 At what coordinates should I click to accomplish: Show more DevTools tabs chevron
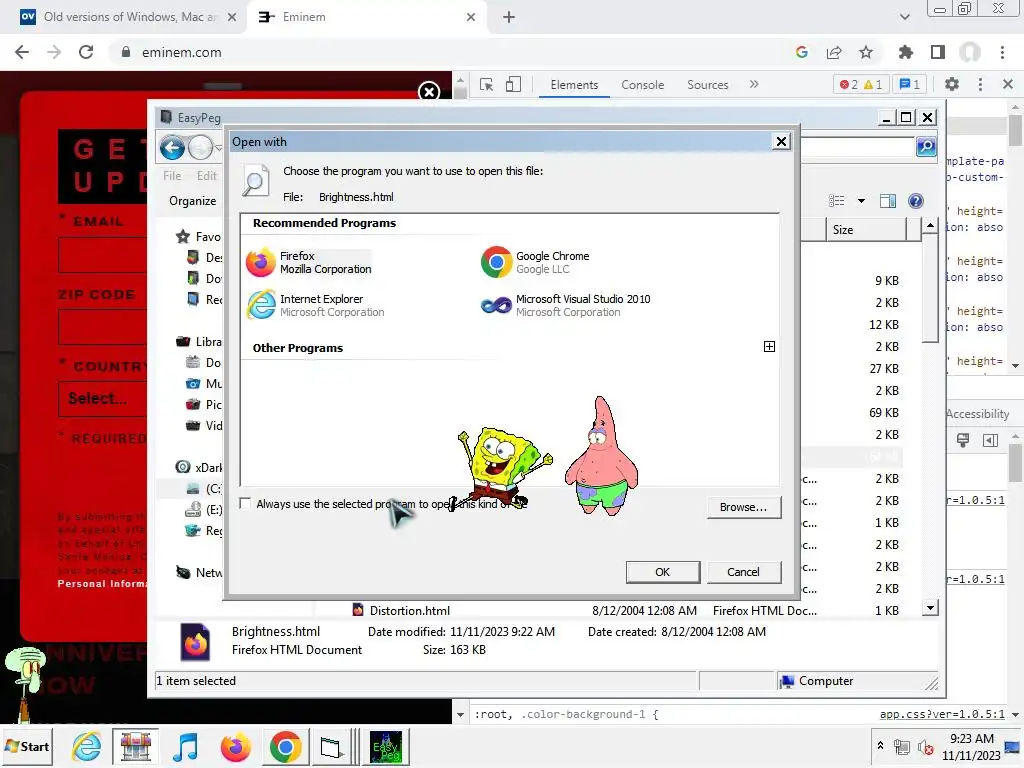point(754,84)
